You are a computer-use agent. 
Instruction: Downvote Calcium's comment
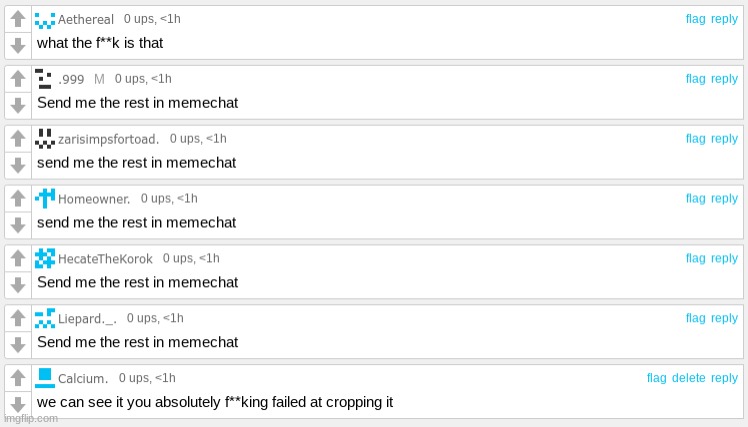point(18,404)
